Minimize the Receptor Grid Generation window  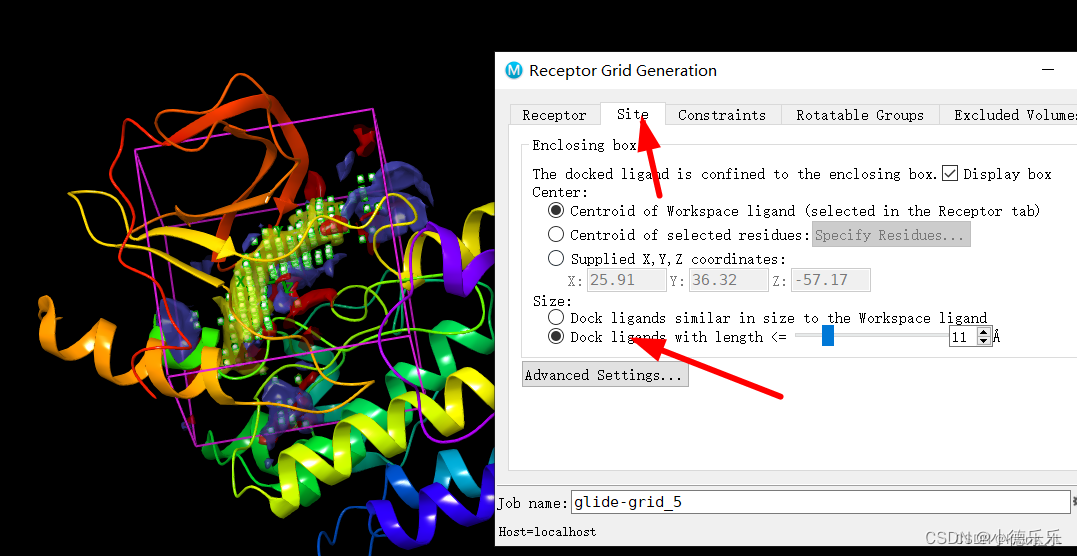1047,70
